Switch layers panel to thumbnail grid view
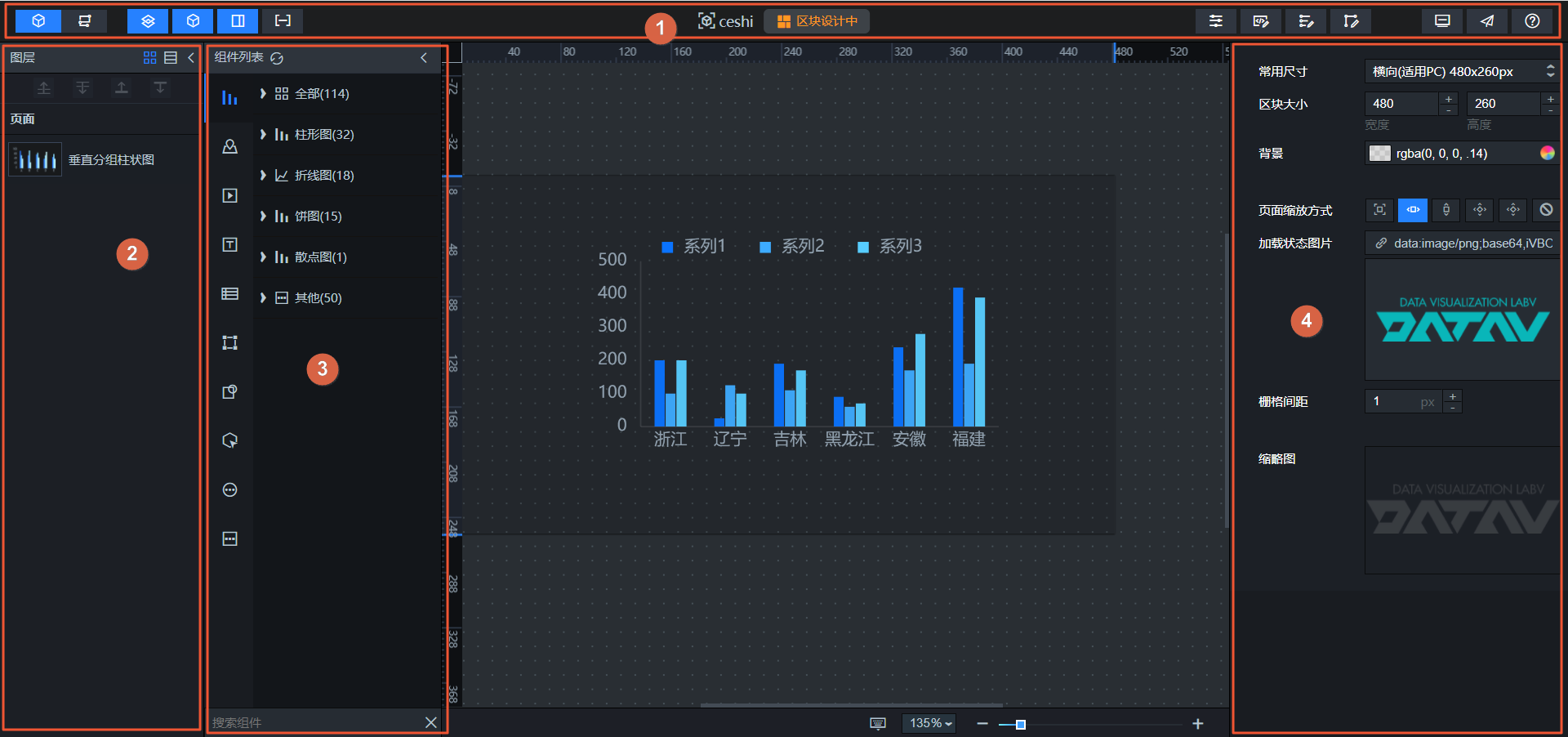This screenshot has width=1568, height=737. click(149, 57)
